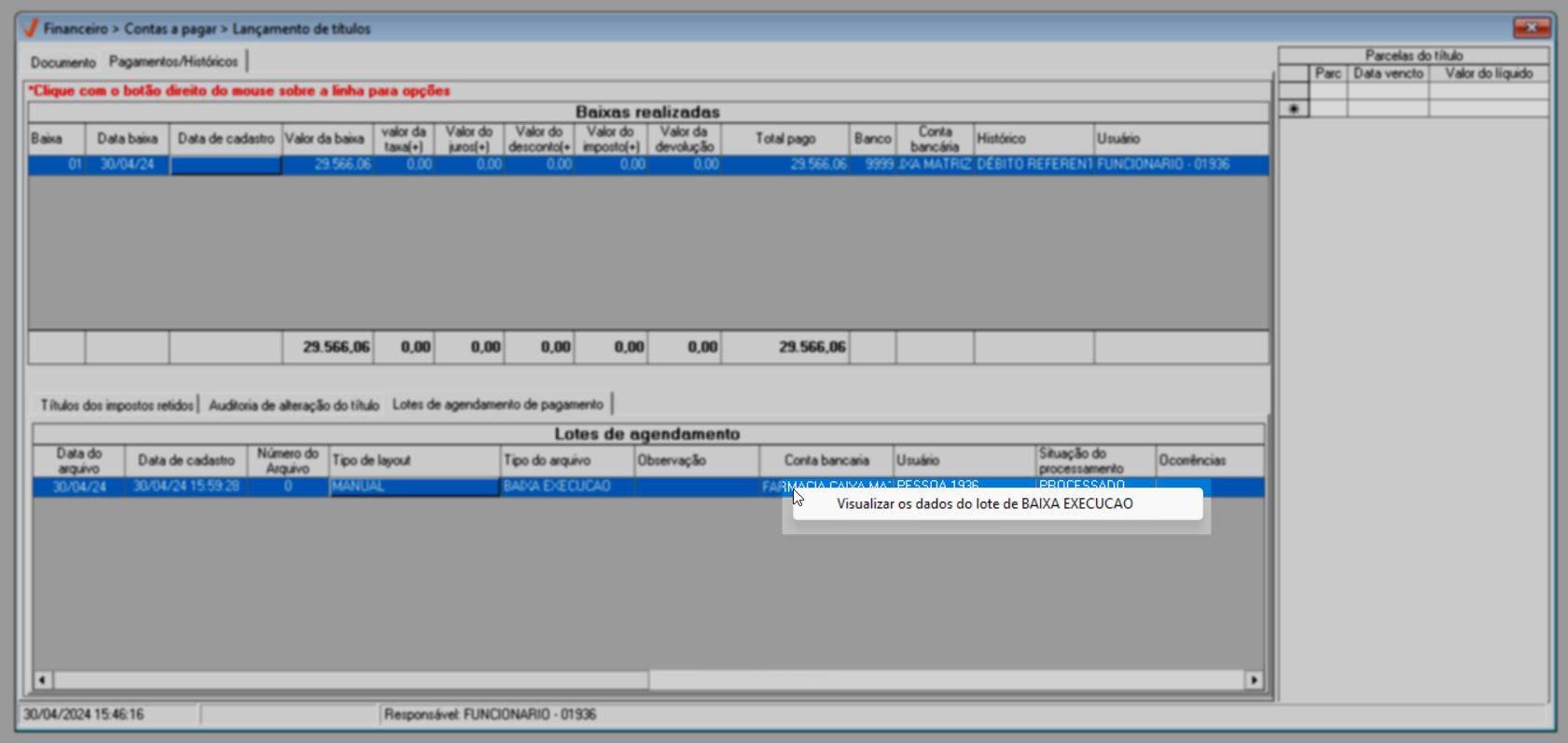The image size is (1568, 743).
Task: Switch to Auditoria de alteração do título tab
Action: click(x=294, y=405)
